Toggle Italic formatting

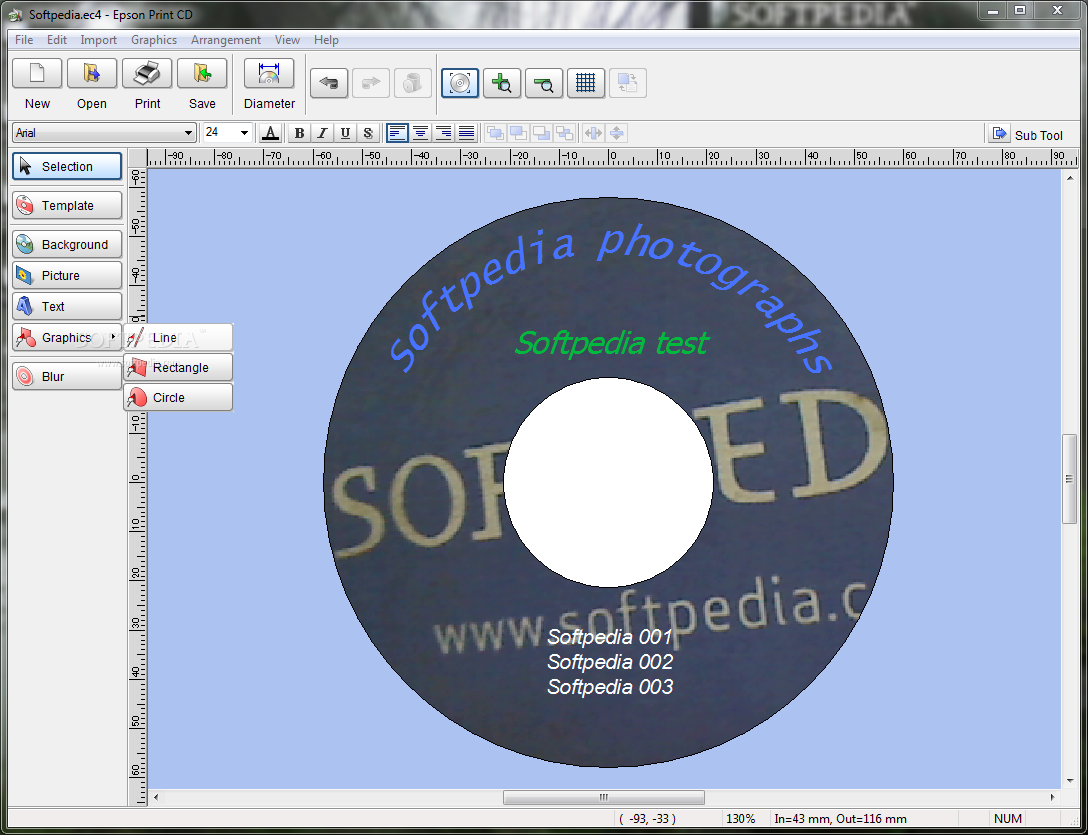pyautogui.click(x=322, y=133)
